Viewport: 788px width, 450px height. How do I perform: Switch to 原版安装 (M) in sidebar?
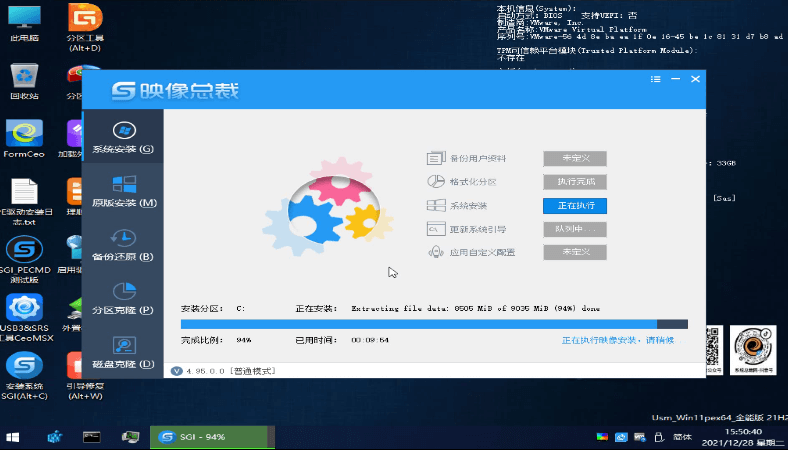click(x=123, y=191)
